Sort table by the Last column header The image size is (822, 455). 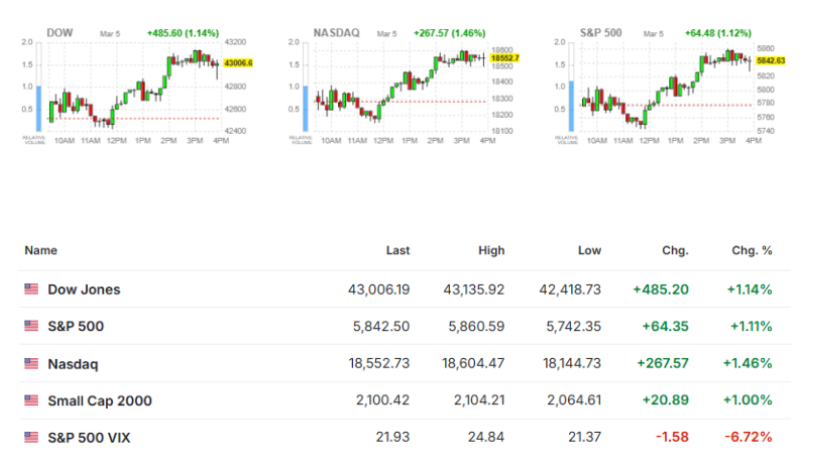click(398, 251)
